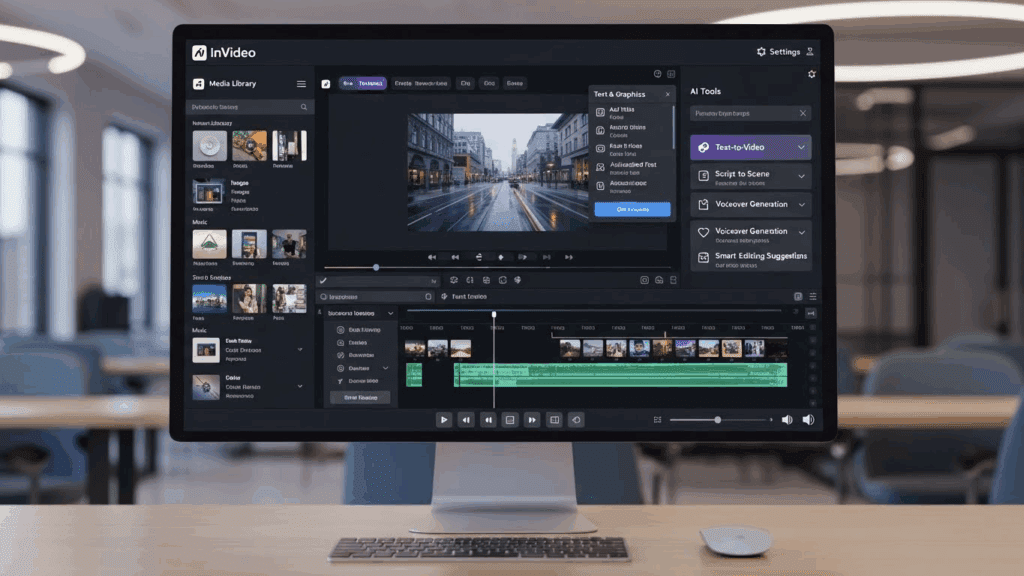Screen dimensions: 1024x576
Task: Click the blue button in Text & Graphics
Action: coord(632,210)
